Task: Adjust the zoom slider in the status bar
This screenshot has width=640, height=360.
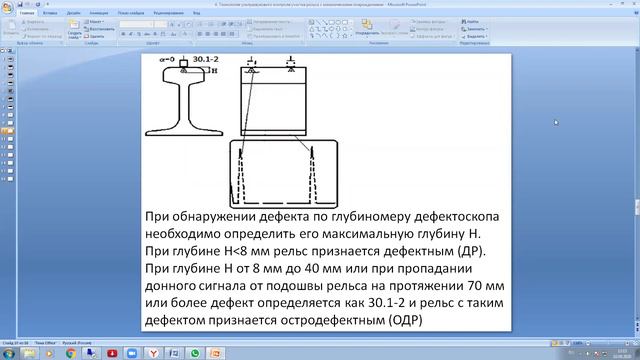Action: point(608,343)
